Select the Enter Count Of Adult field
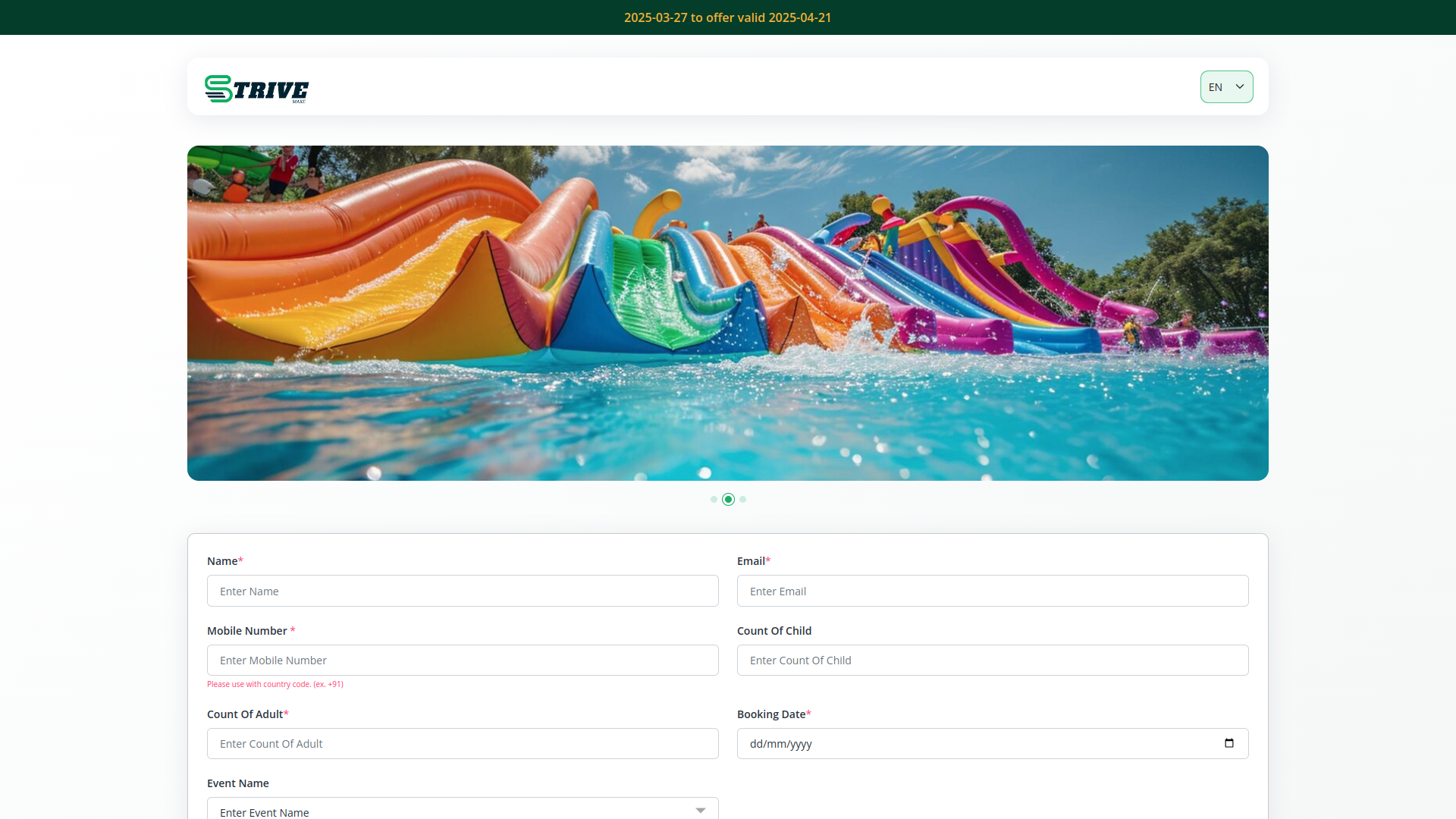This screenshot has width=1456, height=819. pyautogui.click(x=463, y=743)
